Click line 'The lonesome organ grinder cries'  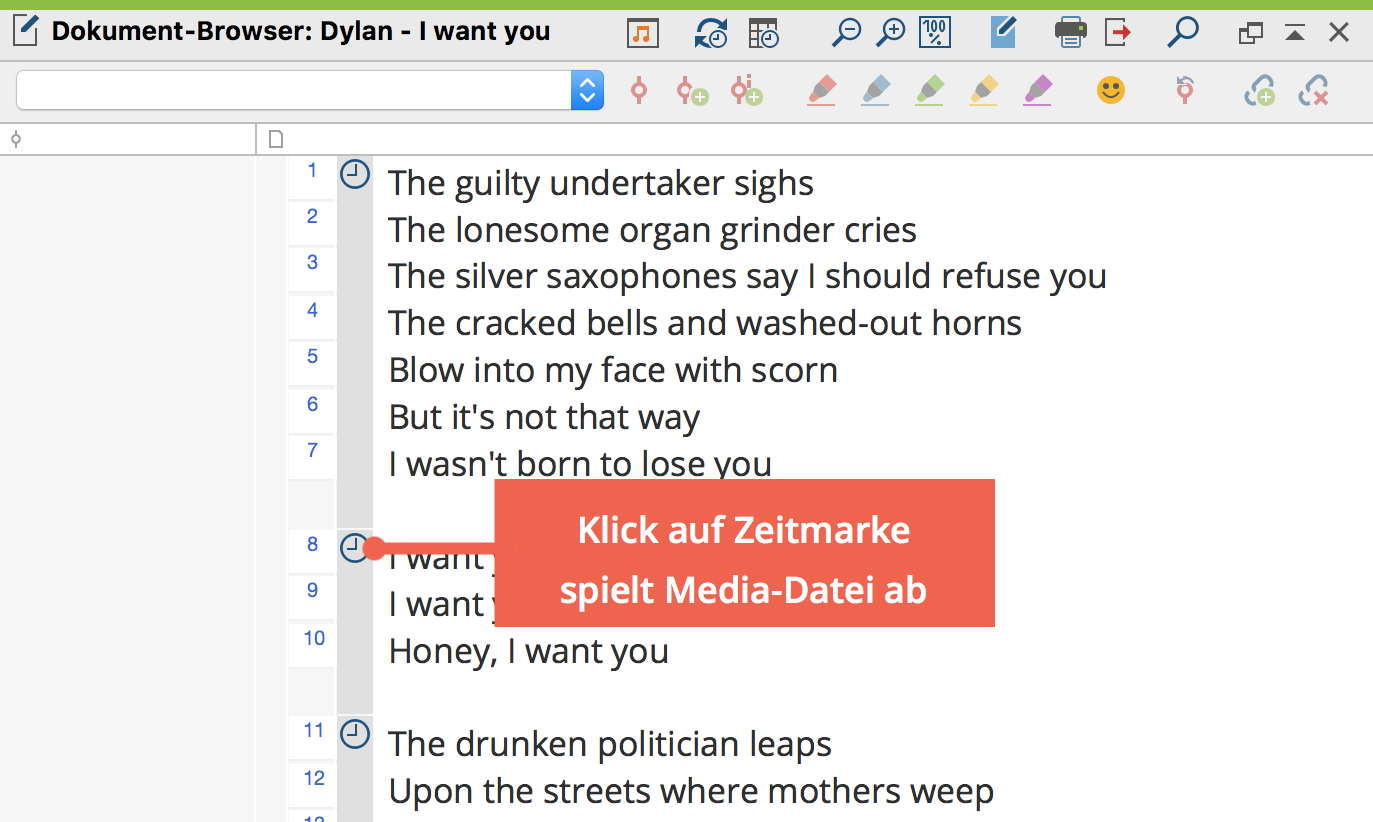[x=652, y=230]
